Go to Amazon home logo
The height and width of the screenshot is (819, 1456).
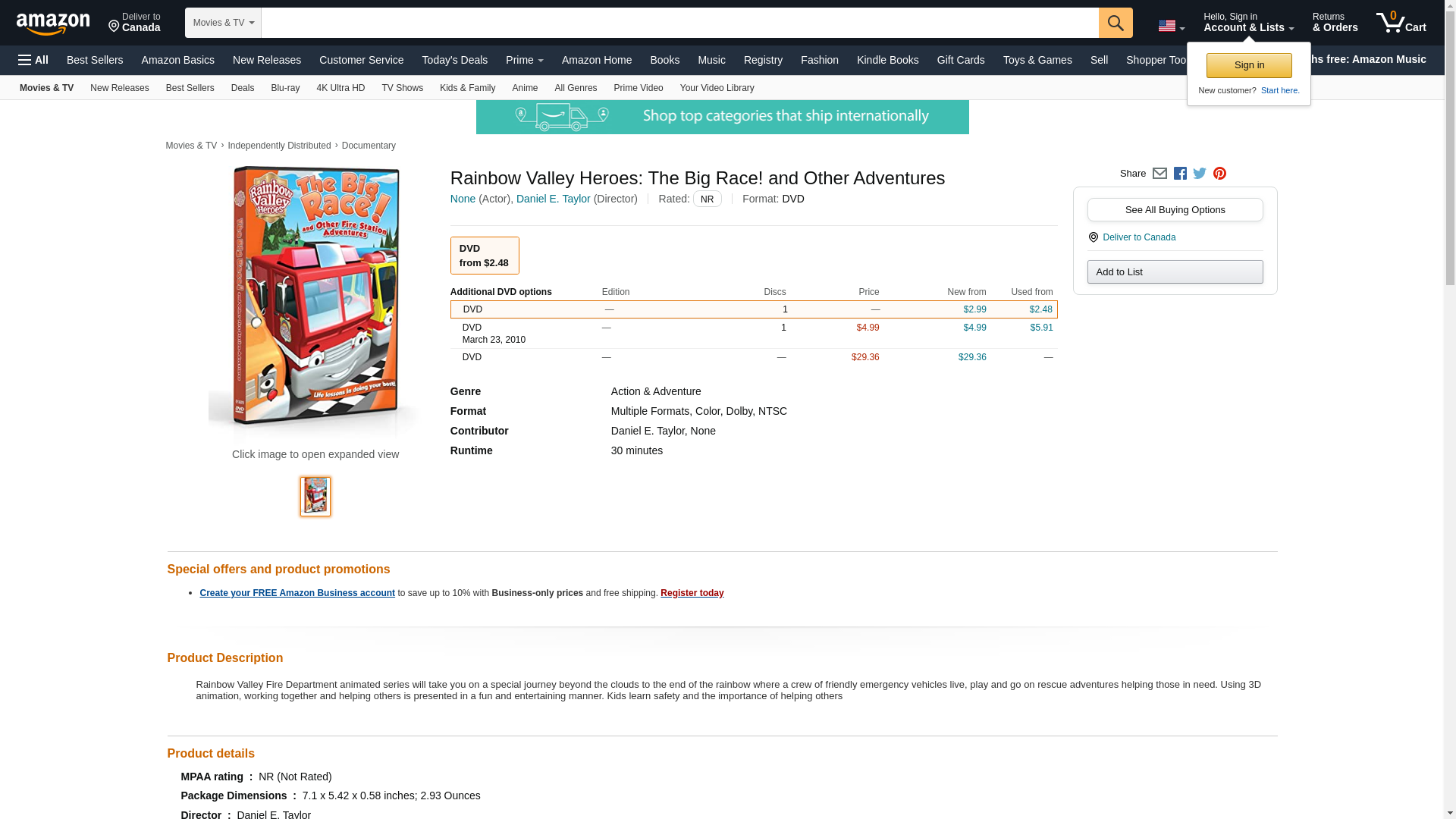(53, 24)
